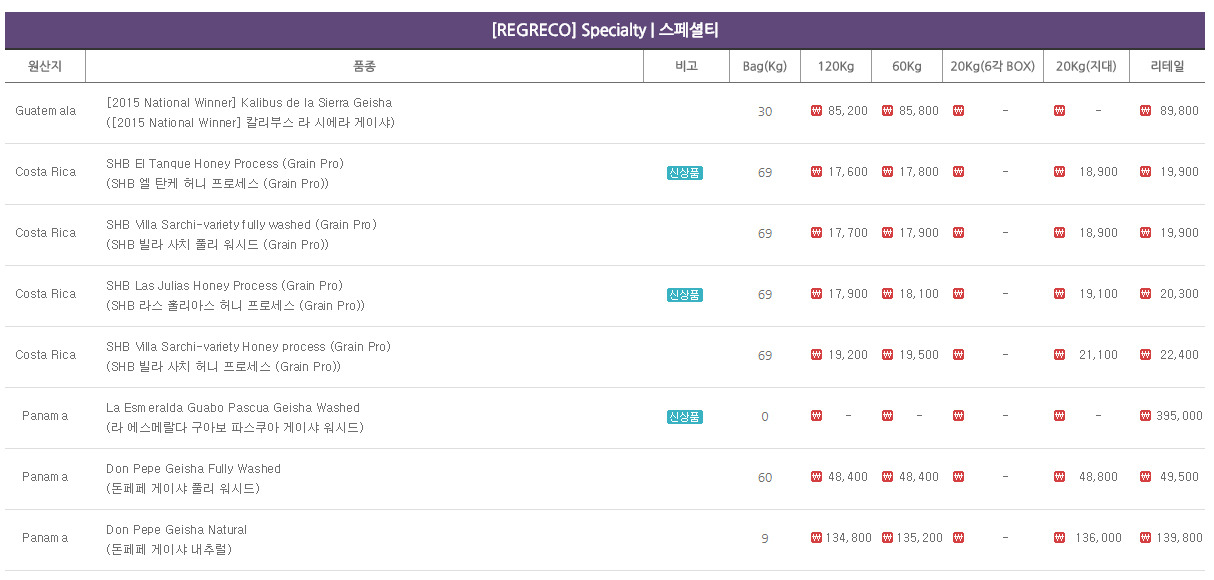Click the won icon next to 17,600
Image resolution: width=1214 pixels, height=580 pixels.
pos(816,172)
